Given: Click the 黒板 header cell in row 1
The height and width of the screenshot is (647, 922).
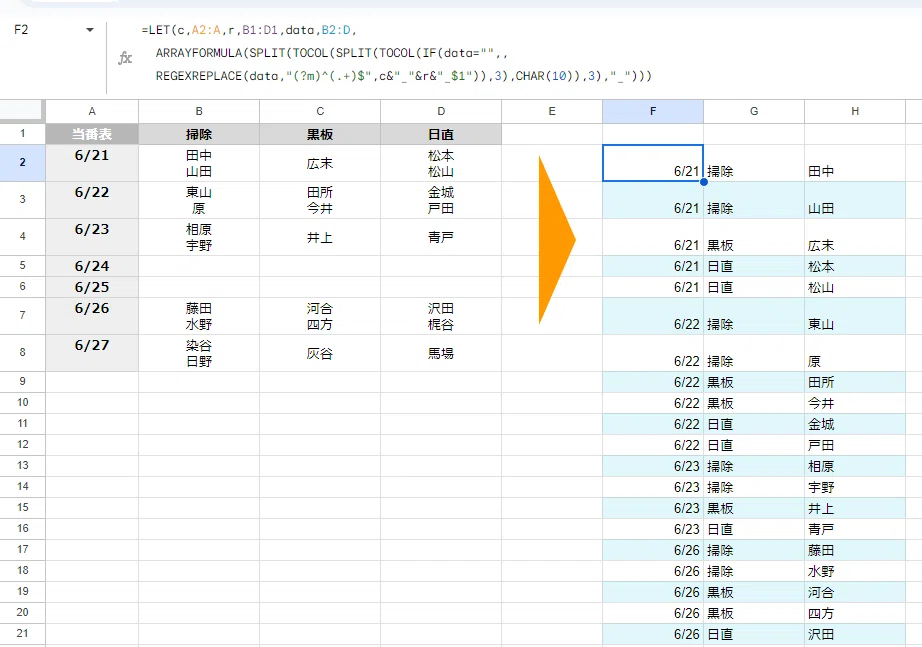Looking at the screenshot, I should [320, 134].
